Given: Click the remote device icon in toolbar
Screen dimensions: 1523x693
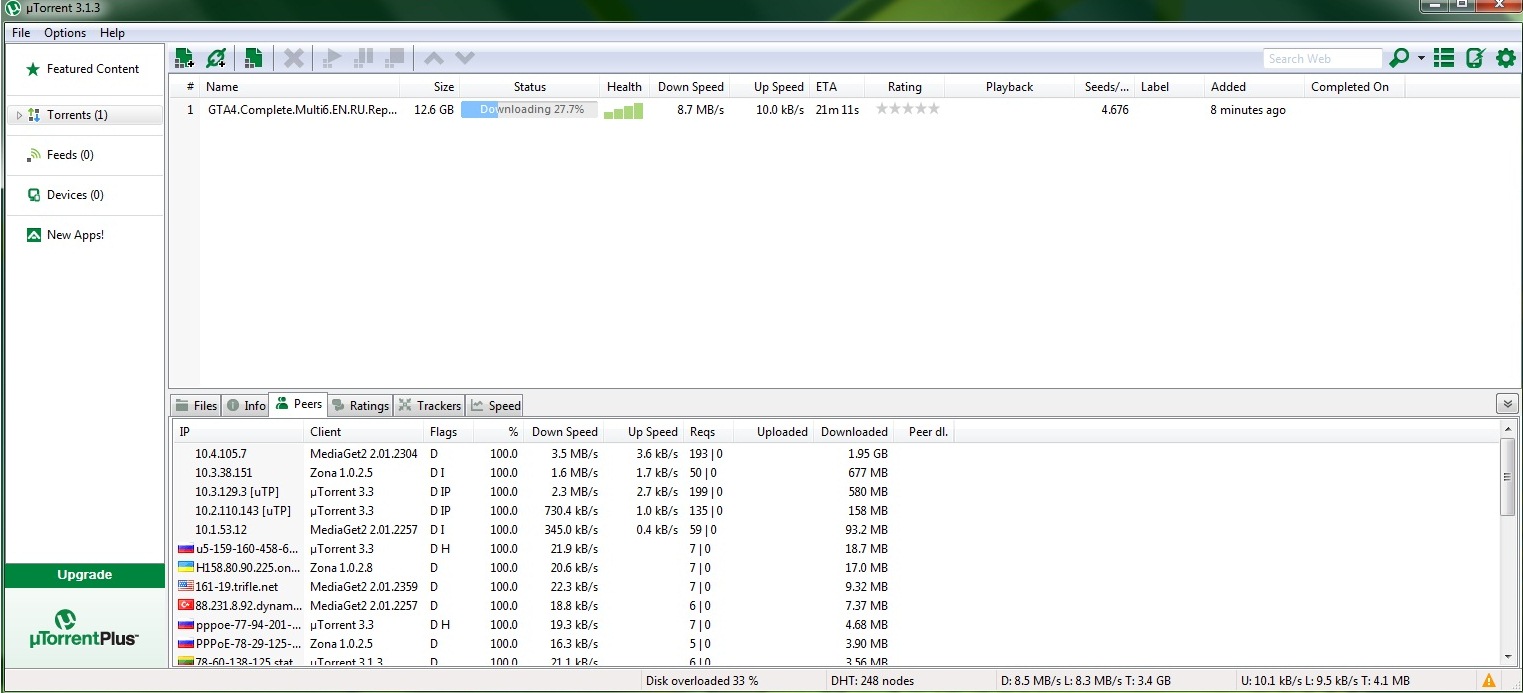Looking at the screenshot, I should point(1475,58).
